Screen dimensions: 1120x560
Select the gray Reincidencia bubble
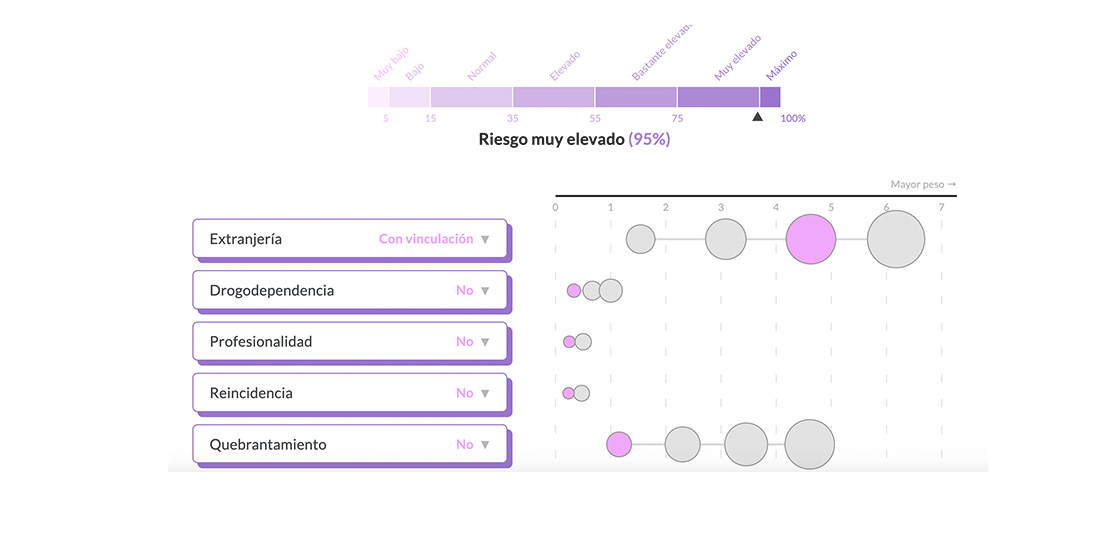[x=582, y=393]
